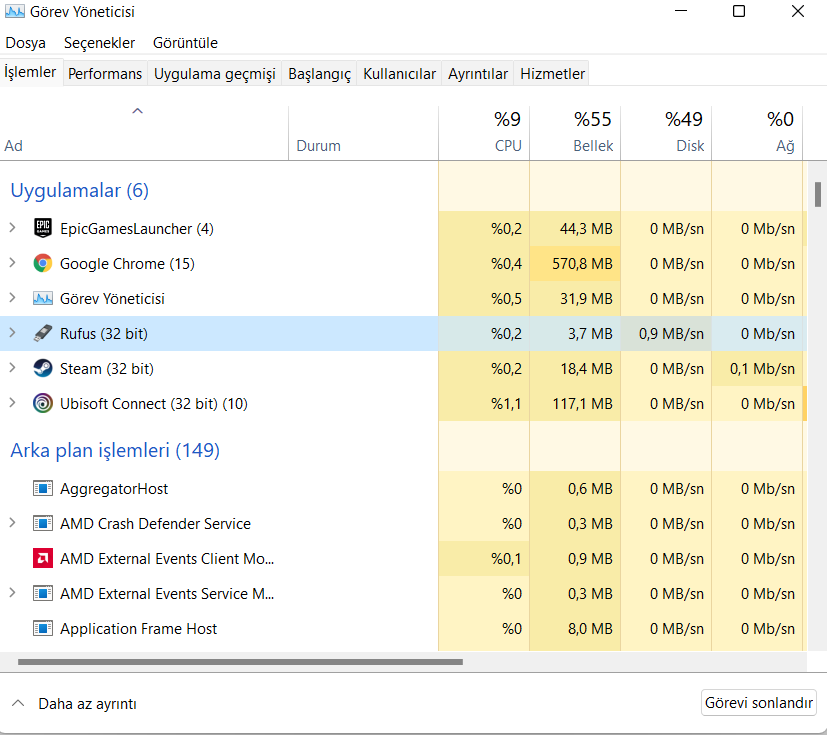Switch to the Başlangıç tab
Viewport: 827px width, 735px height.
coord(319,73)
